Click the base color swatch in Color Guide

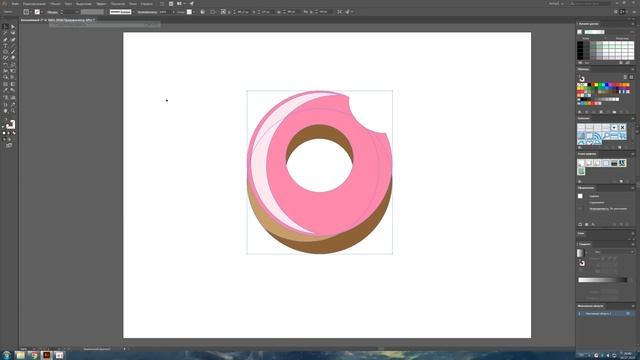pyautogui.click(x=580, y=32)
